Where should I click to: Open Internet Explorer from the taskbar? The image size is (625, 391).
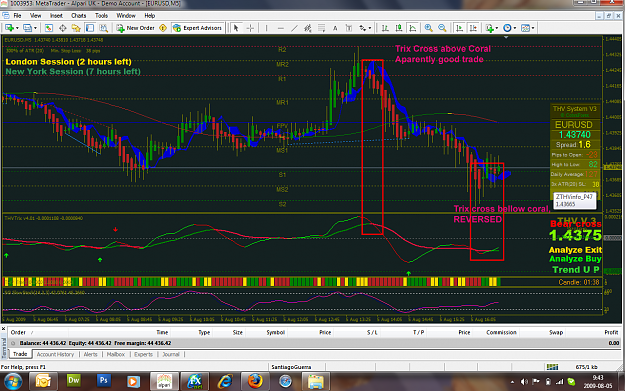[225, 381]
